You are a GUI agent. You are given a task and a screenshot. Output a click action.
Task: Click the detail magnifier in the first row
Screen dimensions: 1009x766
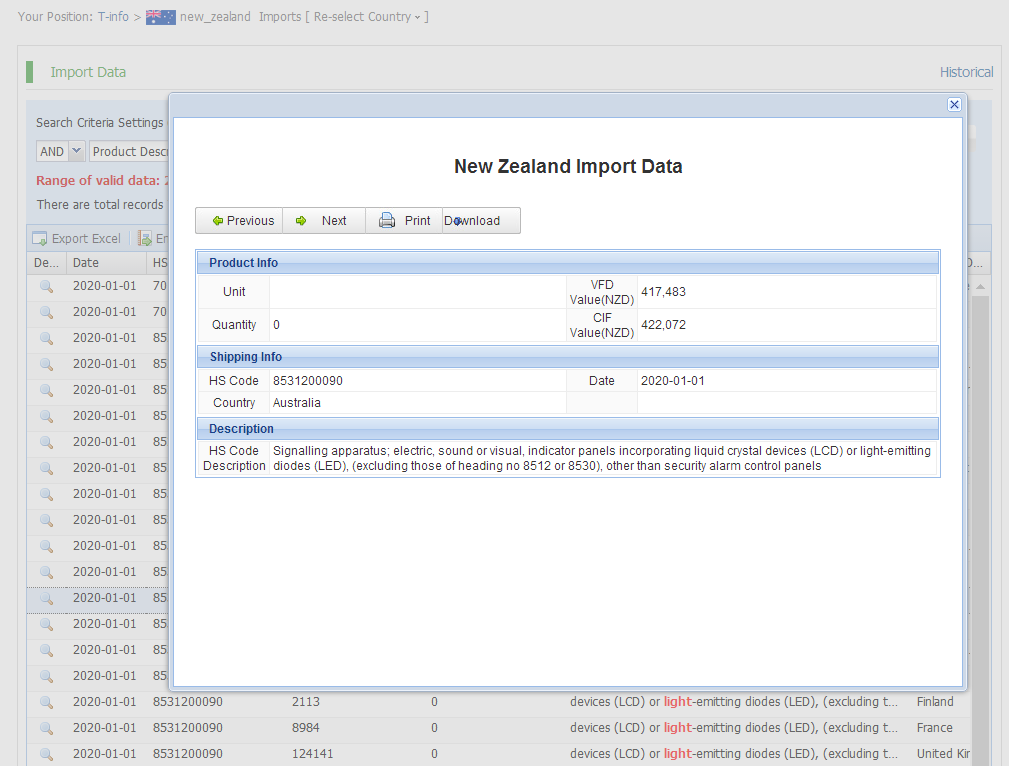pos(46,286)
